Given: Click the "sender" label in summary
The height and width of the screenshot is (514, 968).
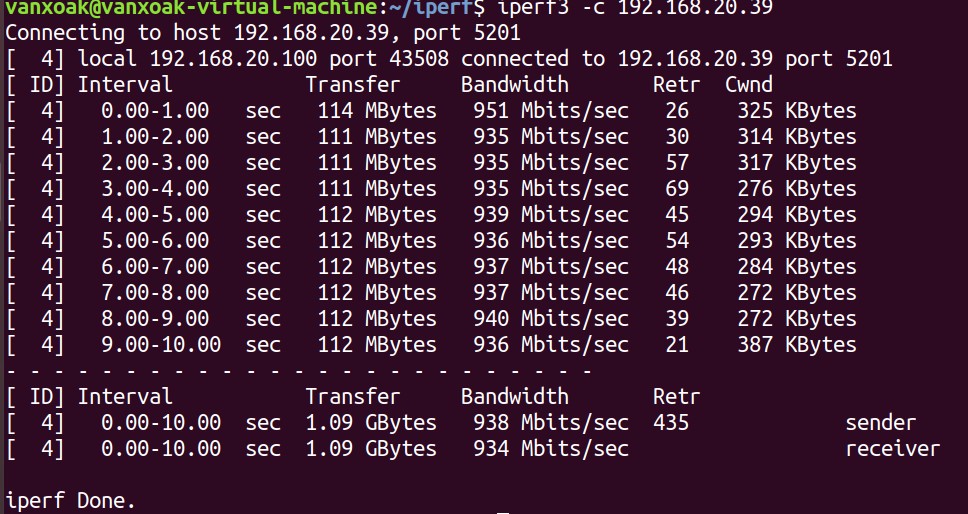Looking at the screenshot, I should click(x=881, y=423).
